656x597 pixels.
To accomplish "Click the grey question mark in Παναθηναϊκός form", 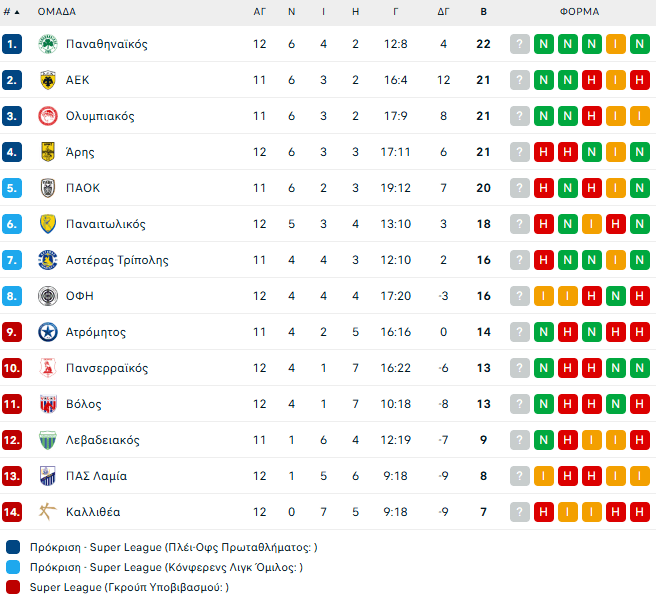I will tap(519, 44).
